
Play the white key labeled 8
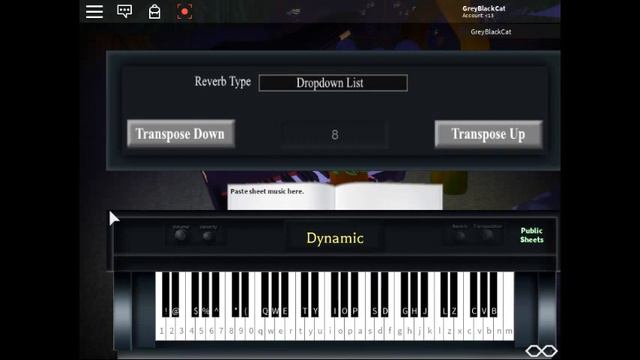[x=231, y=330]
